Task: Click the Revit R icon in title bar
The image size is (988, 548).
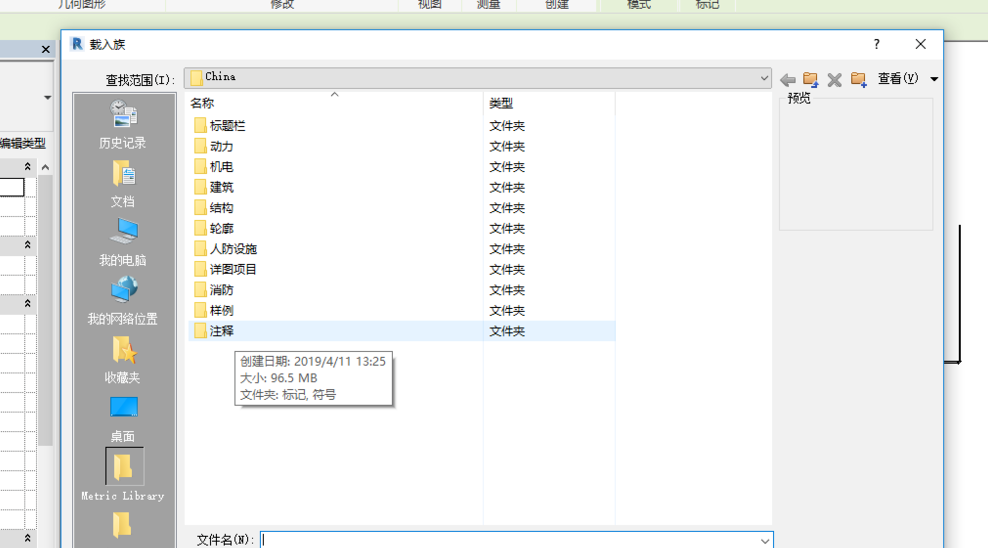Action: click(x=77, y=44)
